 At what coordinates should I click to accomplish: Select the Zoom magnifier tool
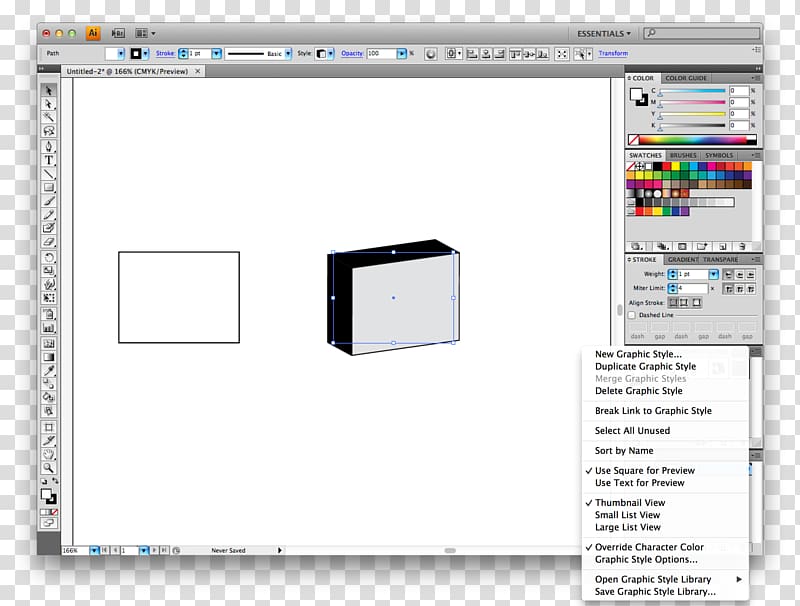(48, 467)
